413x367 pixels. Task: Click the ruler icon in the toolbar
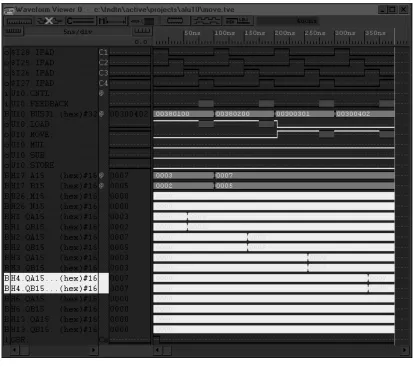point(19,21)
